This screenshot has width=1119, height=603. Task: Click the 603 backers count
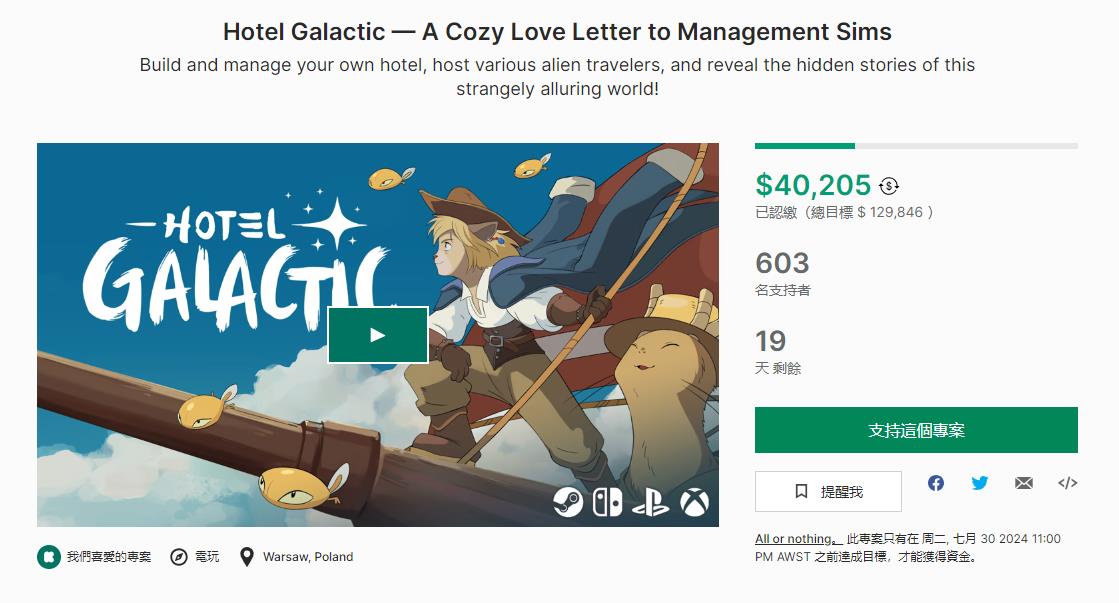coord(782,263)
